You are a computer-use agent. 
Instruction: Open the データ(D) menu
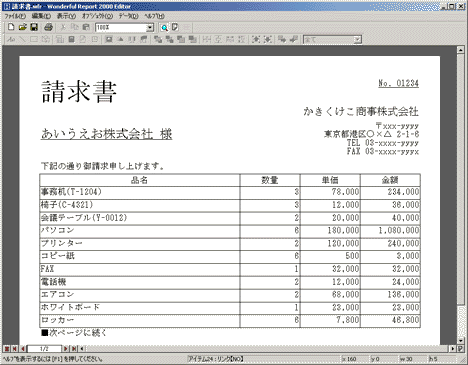128,16
